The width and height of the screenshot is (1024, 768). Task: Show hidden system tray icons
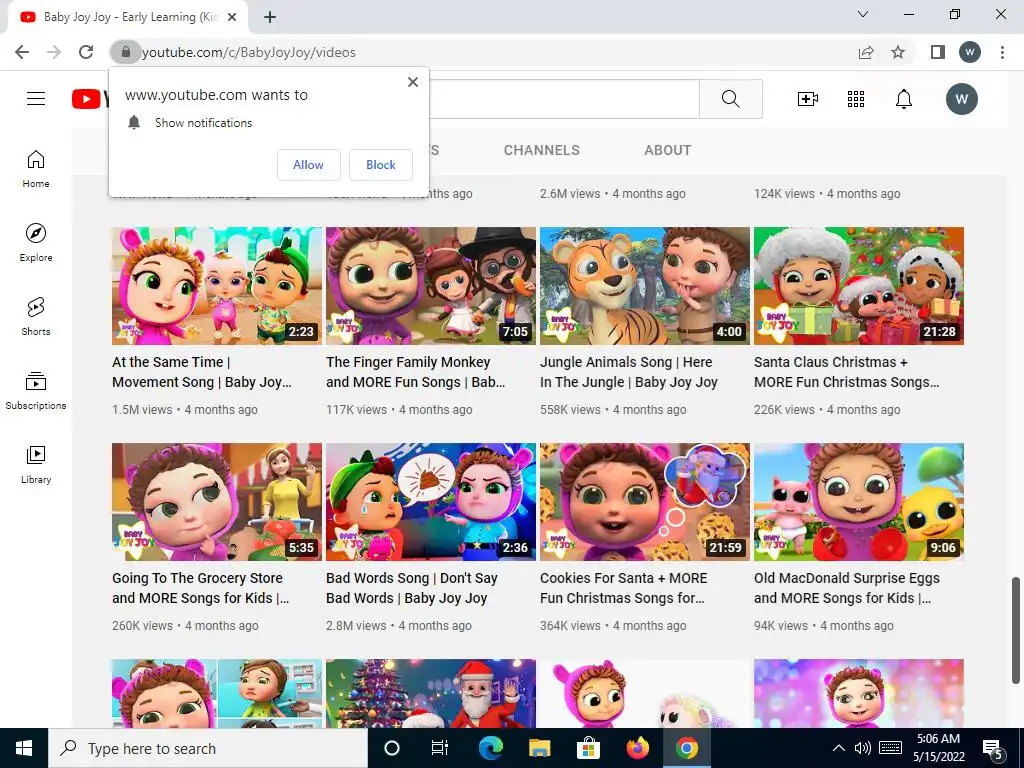839,748
